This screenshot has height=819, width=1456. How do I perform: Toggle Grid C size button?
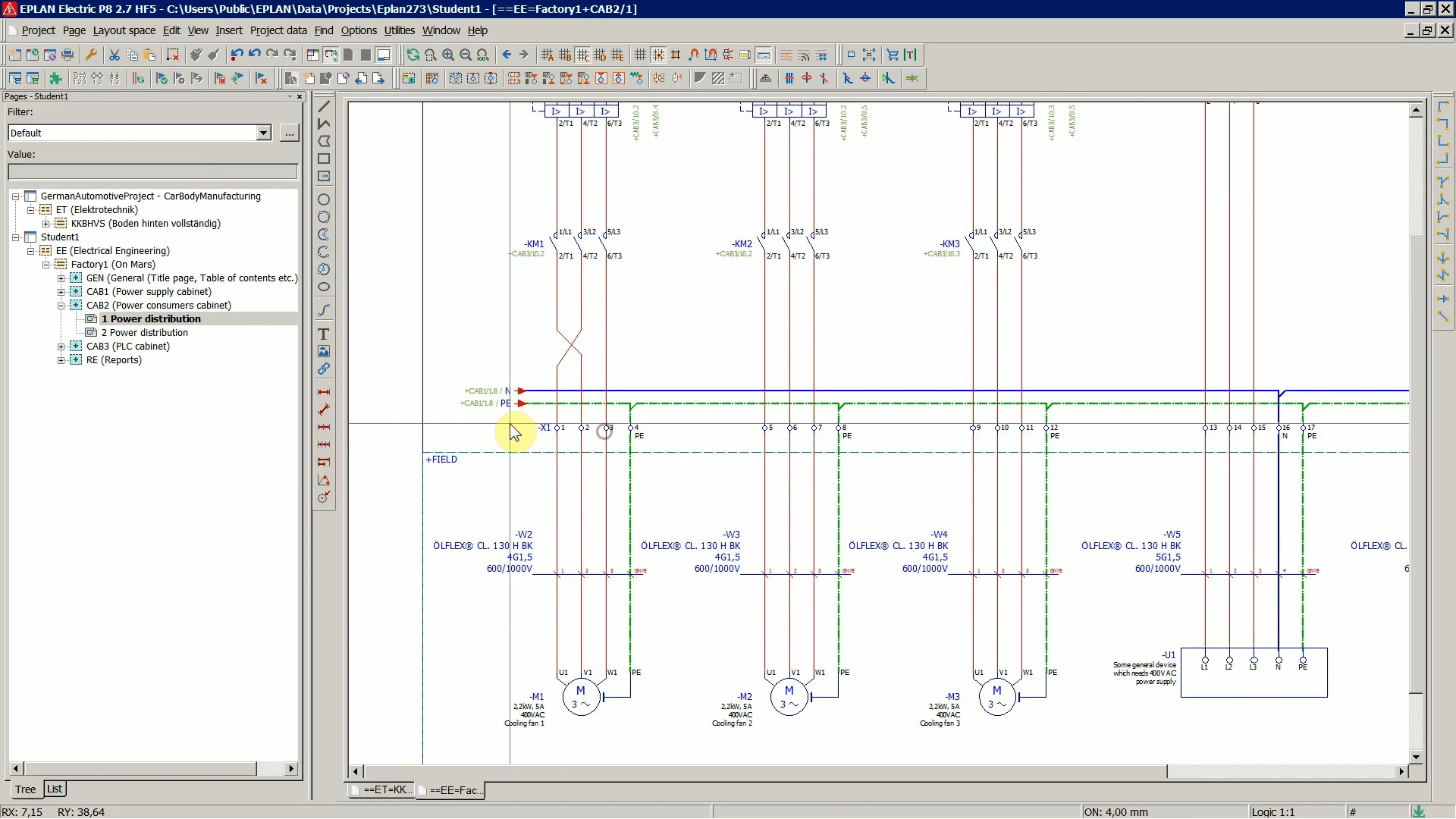coord(582,55)
